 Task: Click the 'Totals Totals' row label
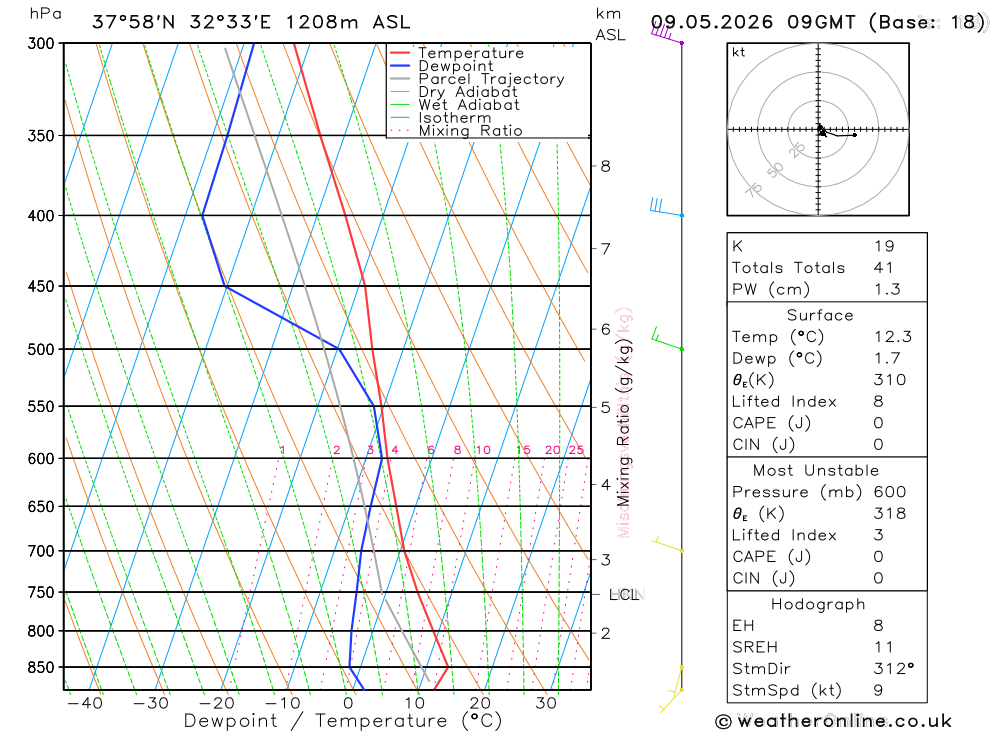(x=788, y=268)
